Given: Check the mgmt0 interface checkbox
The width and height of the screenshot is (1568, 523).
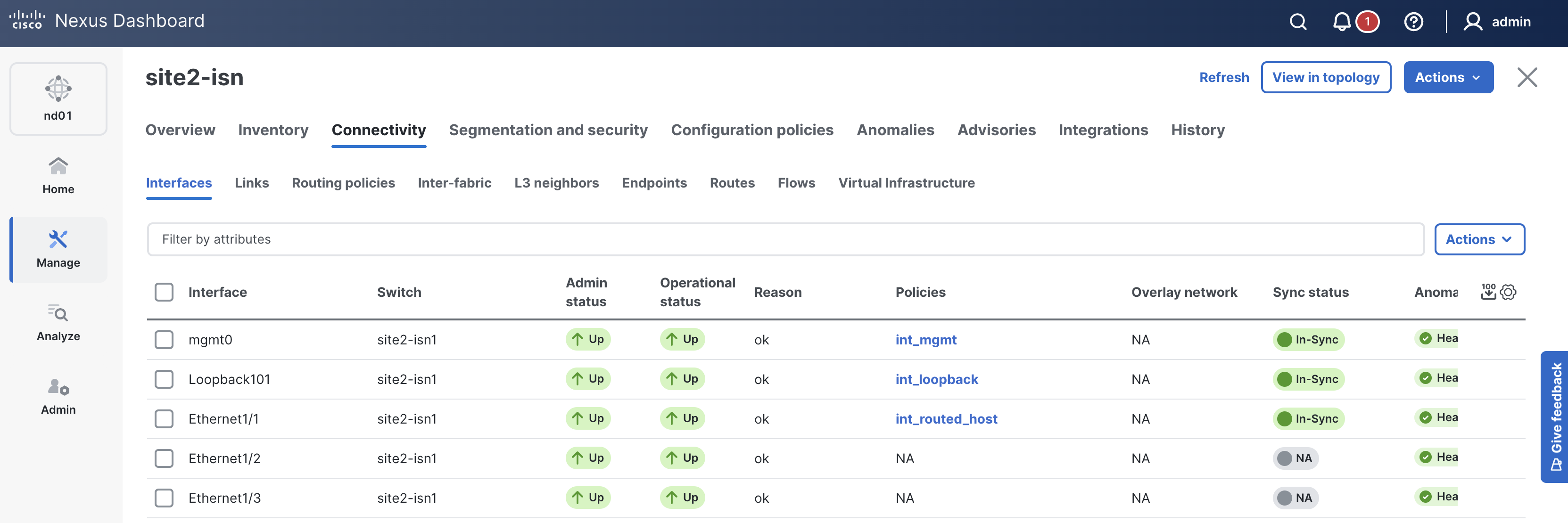Looking at the screenshot, I should pos(164,339).
